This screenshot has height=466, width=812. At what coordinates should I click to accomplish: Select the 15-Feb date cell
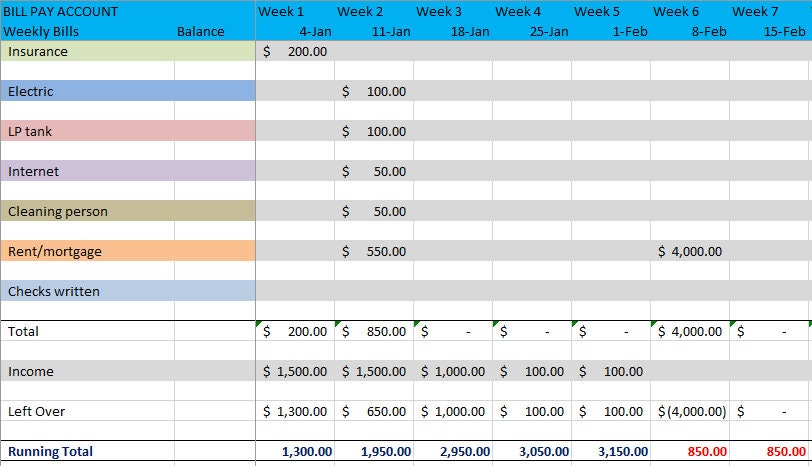click(785, 32)
